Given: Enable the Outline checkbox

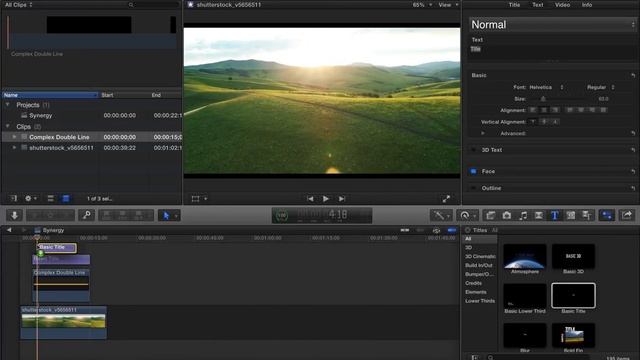Looking at the screenshot, I should pos(473,188).
